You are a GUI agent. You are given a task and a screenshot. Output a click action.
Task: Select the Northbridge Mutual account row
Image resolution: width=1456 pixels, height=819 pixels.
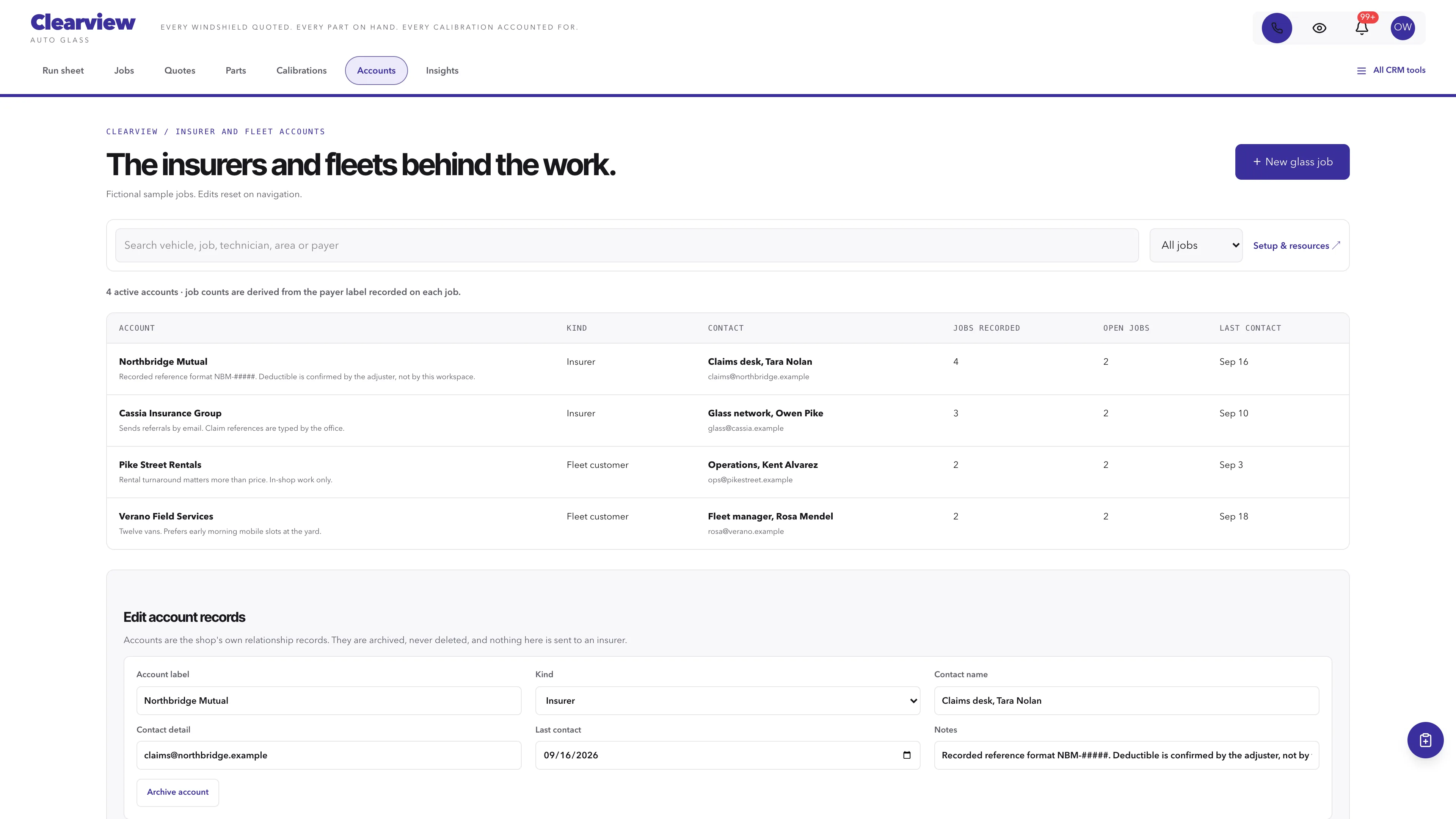tap(728, 369)
